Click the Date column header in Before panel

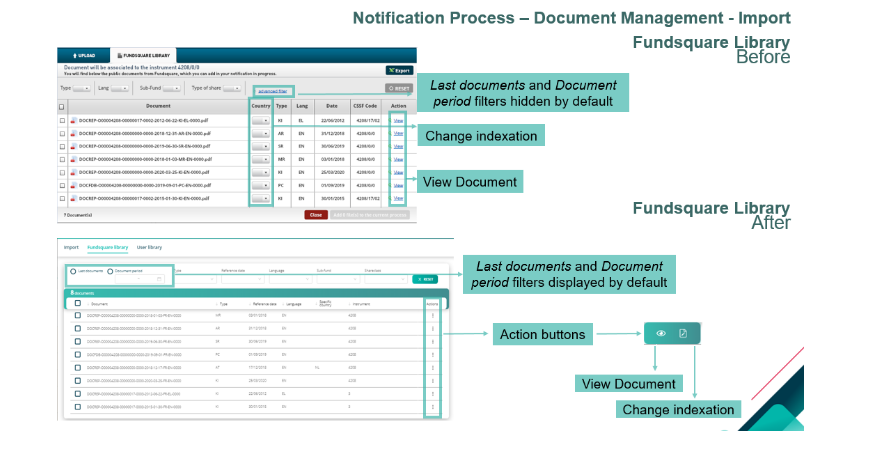pos(332,106)
